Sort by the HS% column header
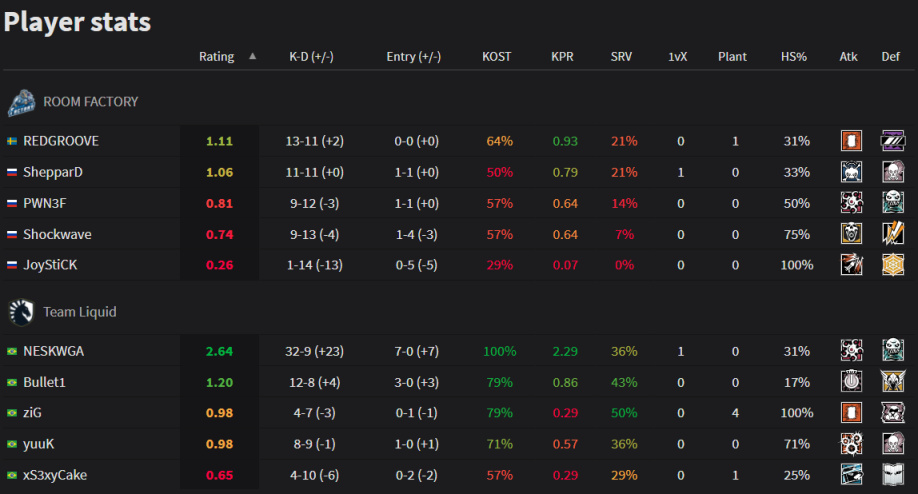Image resolution: width=918 pixels, height=494 pixels. point(794,57)
